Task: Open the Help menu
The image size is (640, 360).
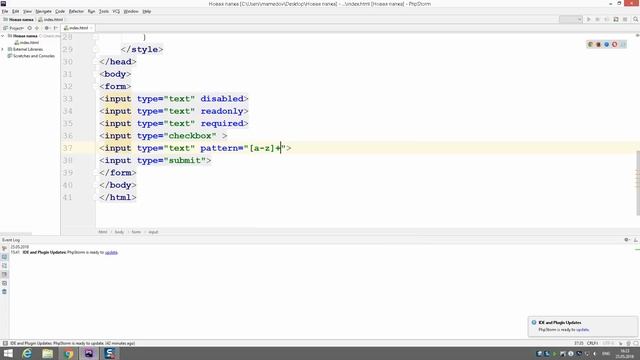Action: 147,11
